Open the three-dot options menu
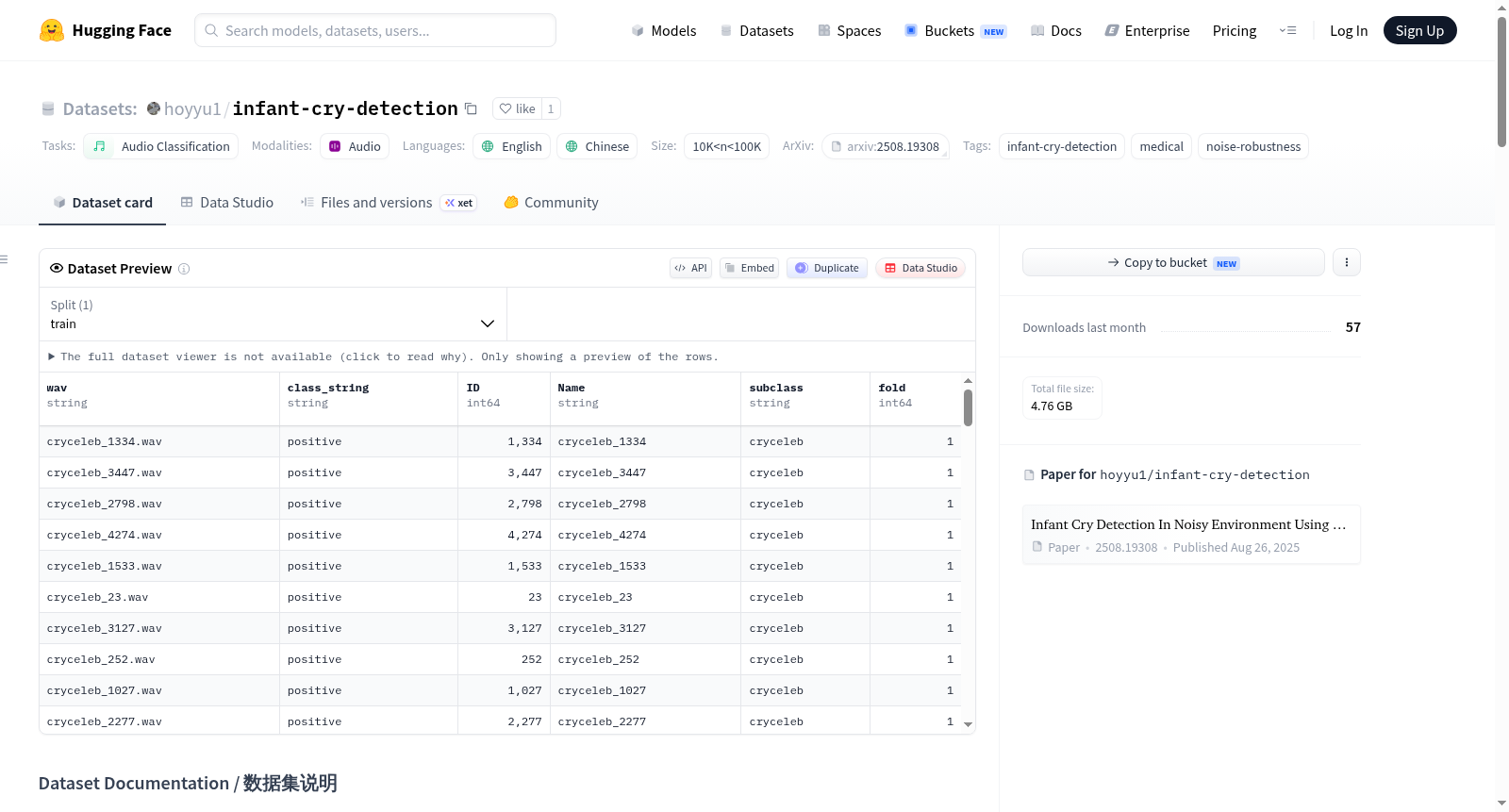This screenshot has width=1509, height=812. (1347, 262)
